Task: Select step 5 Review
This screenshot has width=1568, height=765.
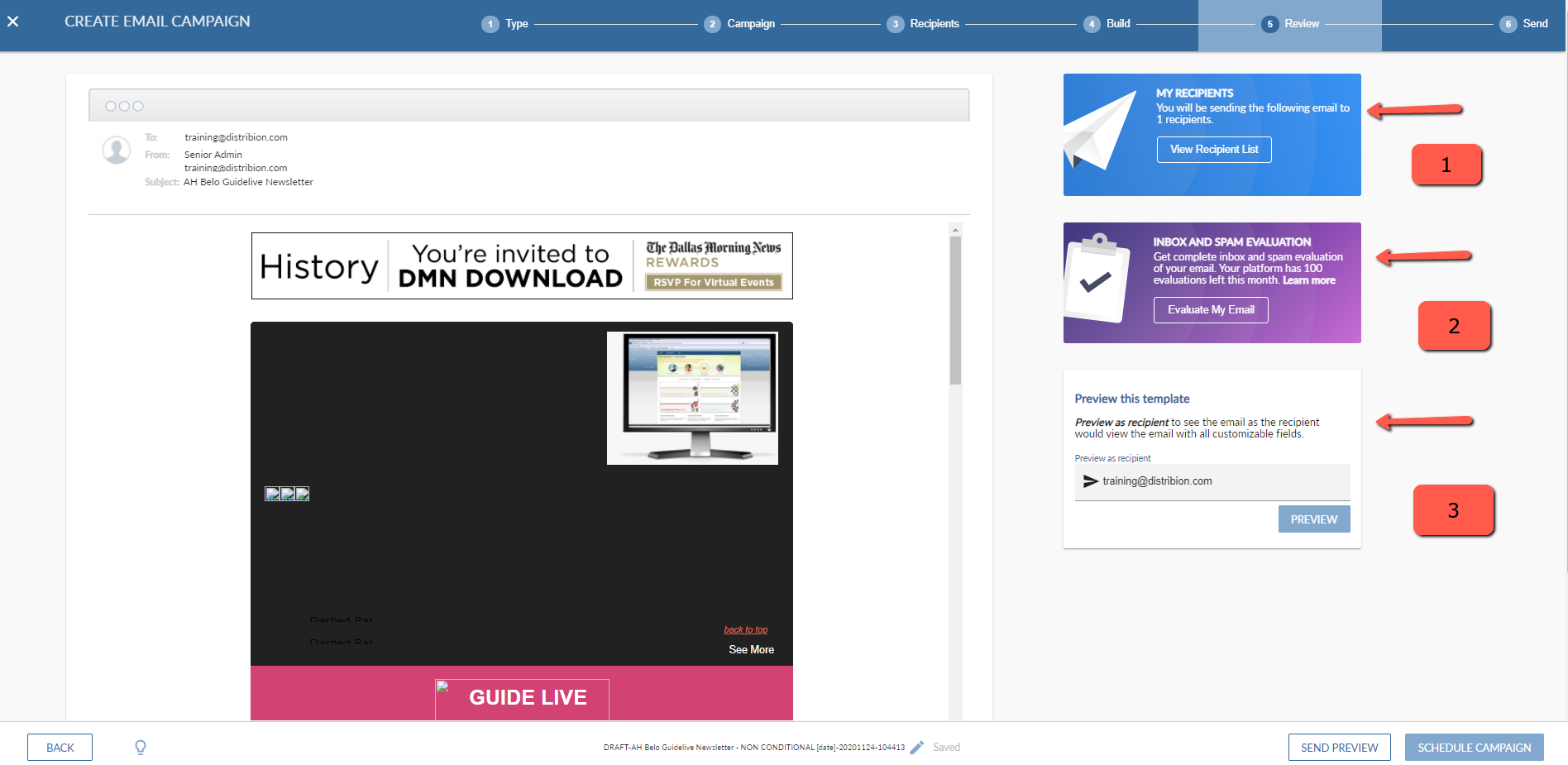Action: tap(1290, 24)
